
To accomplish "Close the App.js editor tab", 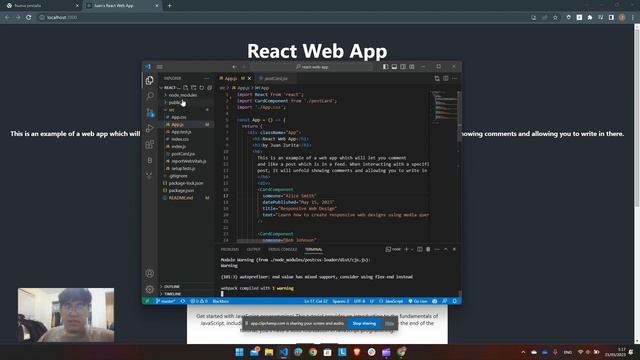I will [x=249, y=78].
